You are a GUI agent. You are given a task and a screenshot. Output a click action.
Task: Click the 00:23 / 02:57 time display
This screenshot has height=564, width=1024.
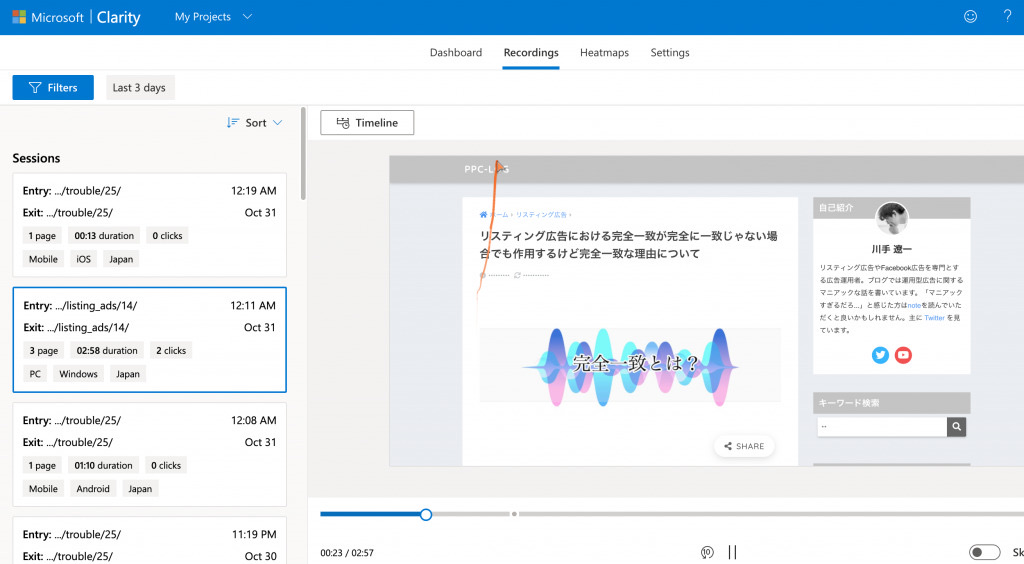coord(347,553)
